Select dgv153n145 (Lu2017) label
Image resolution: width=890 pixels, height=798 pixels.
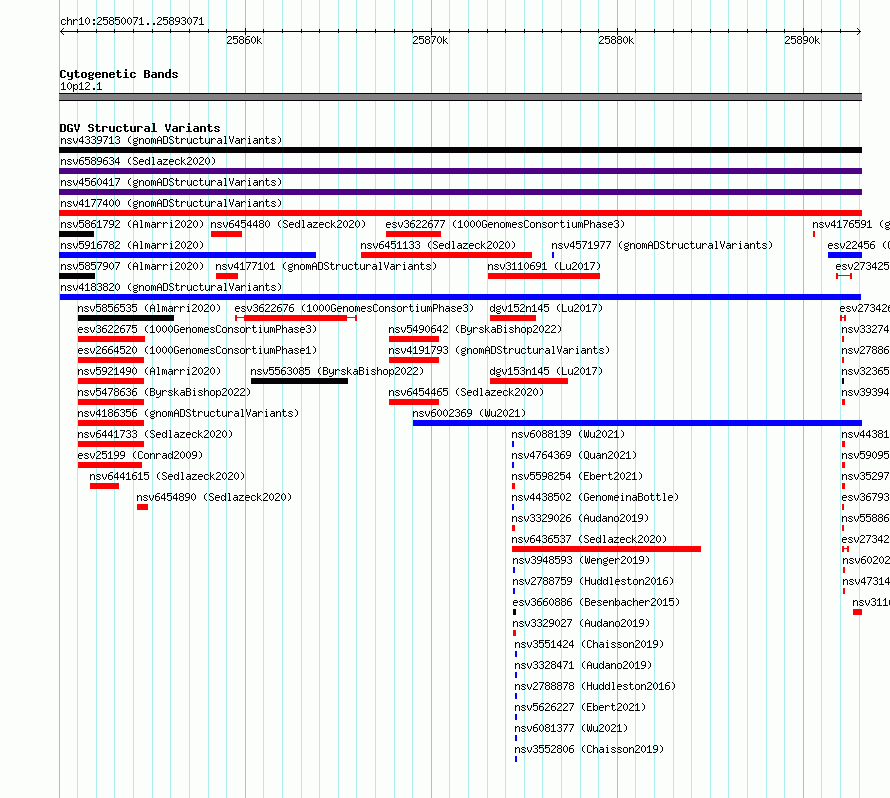546,371
